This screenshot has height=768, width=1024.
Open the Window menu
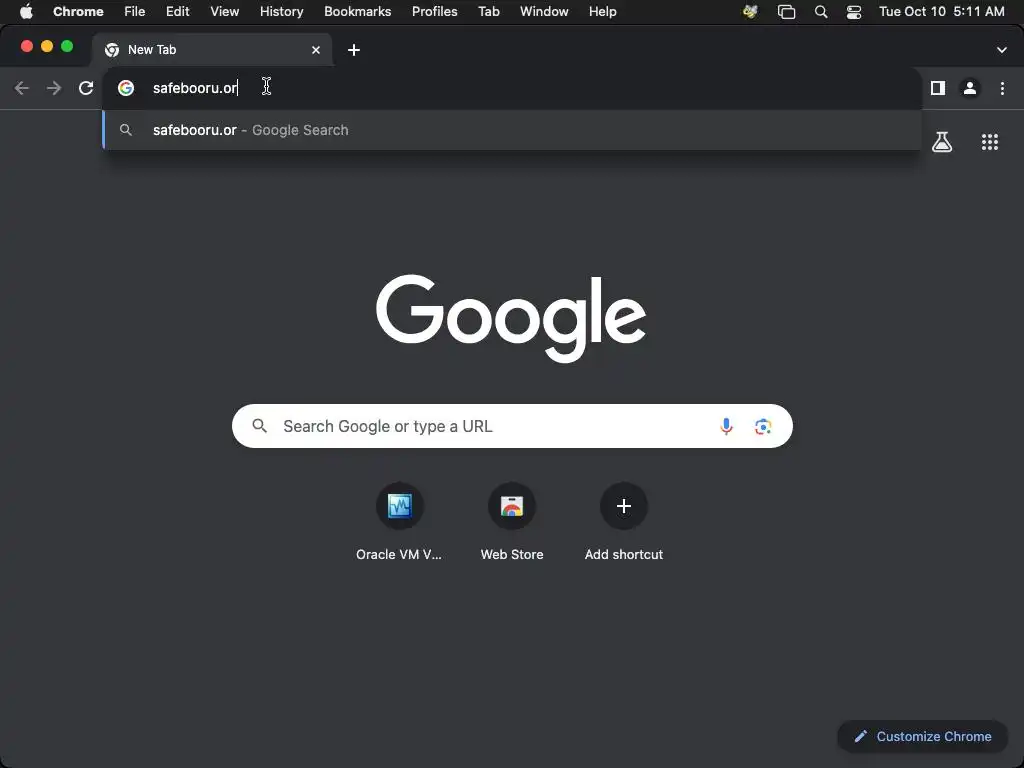click(x=544, y=12)
